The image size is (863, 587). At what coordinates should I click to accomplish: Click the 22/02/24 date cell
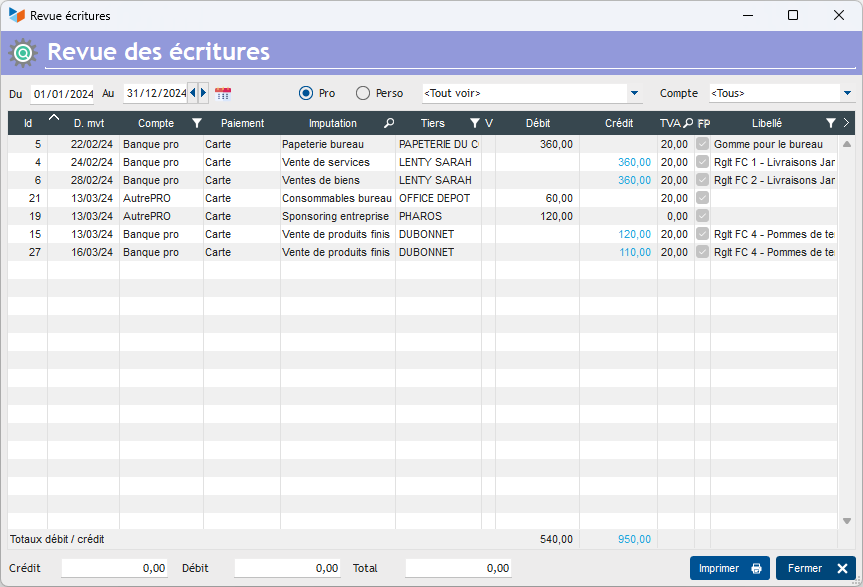click(x=84, y=144)
